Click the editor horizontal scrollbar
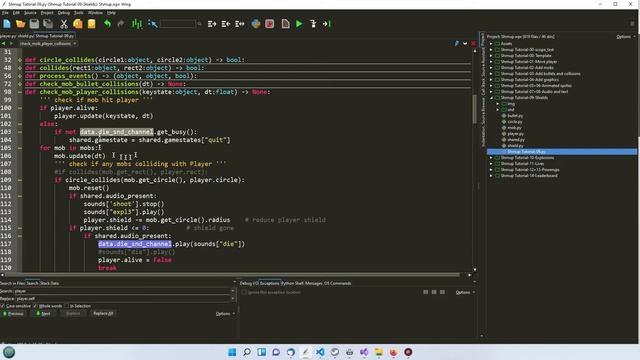This screenshot has height=360, width=640. tap(233, 275)
